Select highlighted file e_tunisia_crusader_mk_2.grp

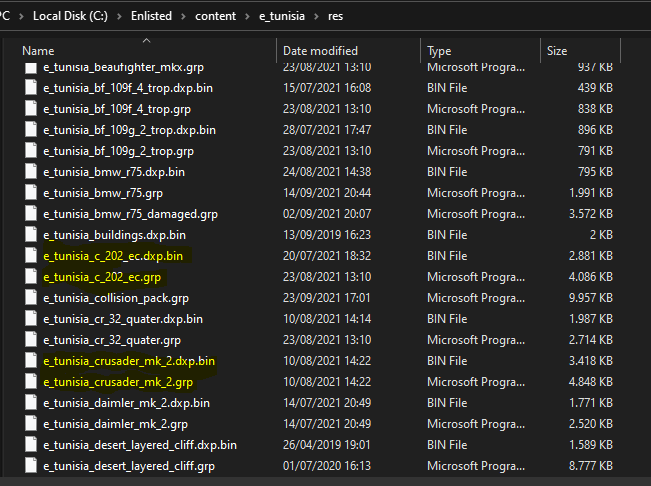coord(118,382)
